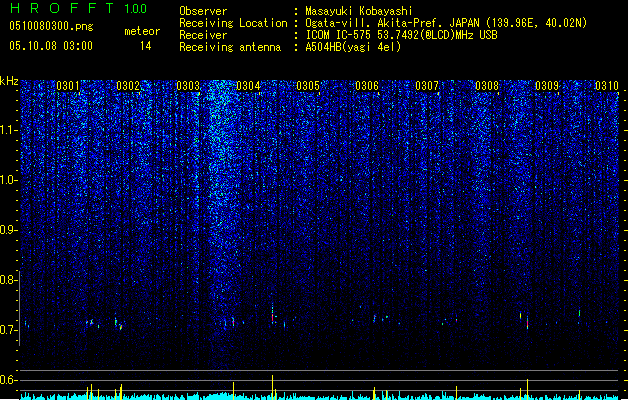Click the 1.0 kHz axis label
Screen dimensions: 629x400
[x=8, y=180]
